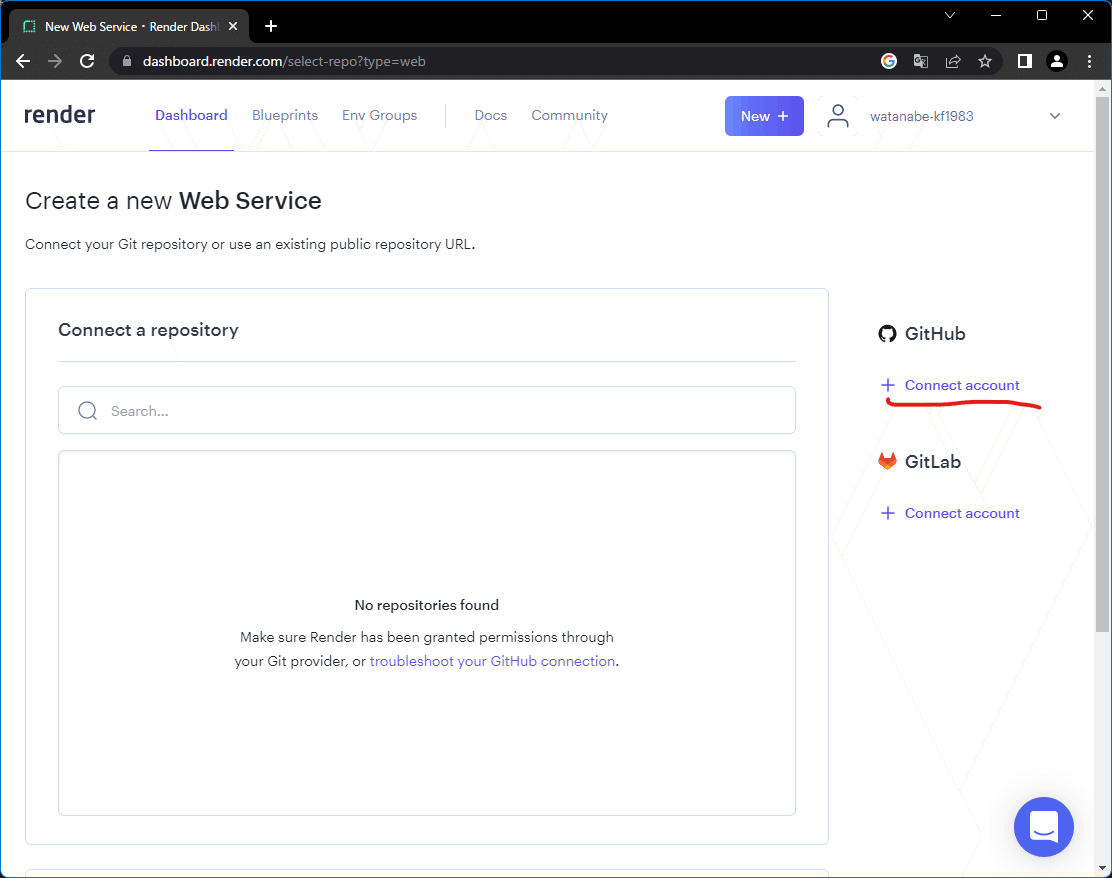Open a new browser tab with plus

point(271,26)
